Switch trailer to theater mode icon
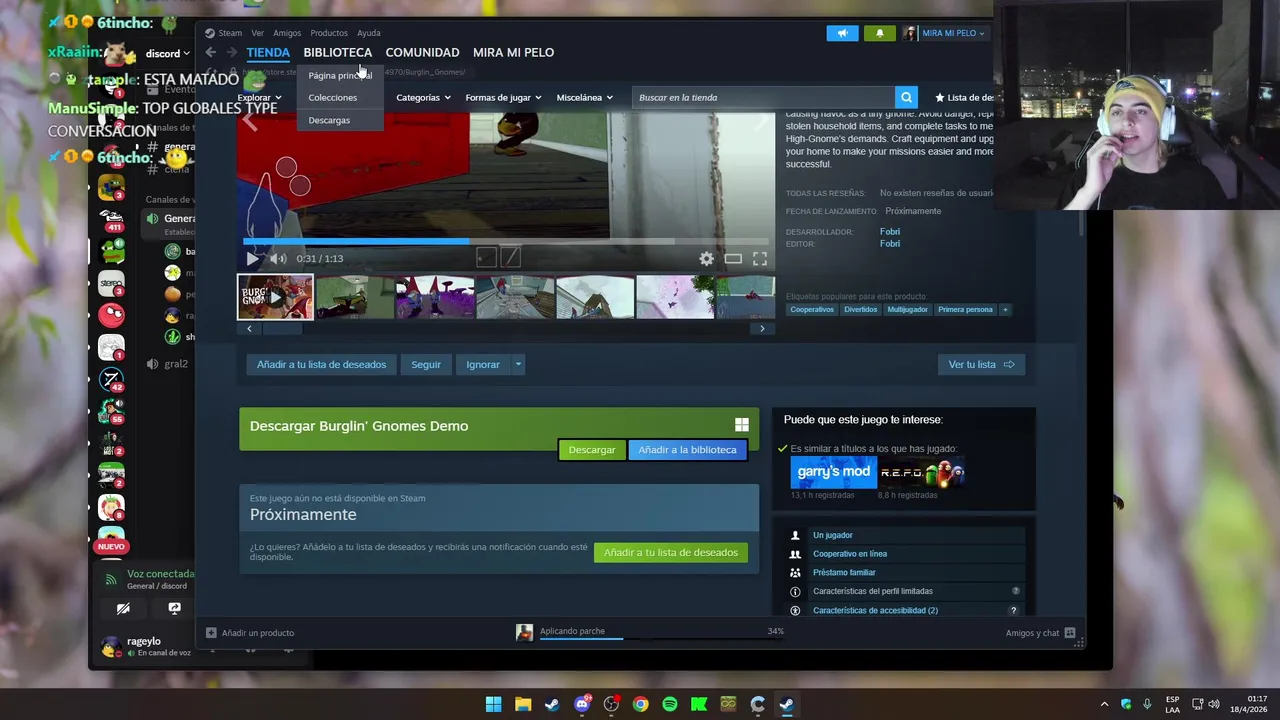 coord(733,259)
